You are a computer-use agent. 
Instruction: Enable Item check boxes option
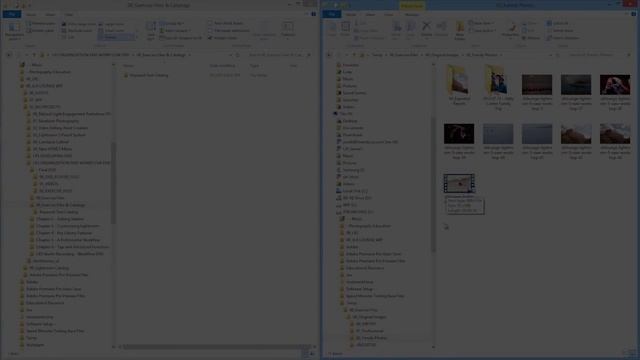(226, 23)
